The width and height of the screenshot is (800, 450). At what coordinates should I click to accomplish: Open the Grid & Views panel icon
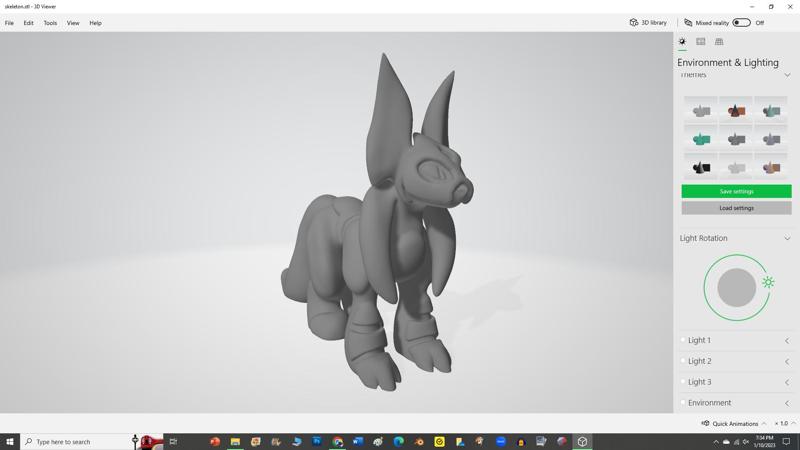point(719,42)
